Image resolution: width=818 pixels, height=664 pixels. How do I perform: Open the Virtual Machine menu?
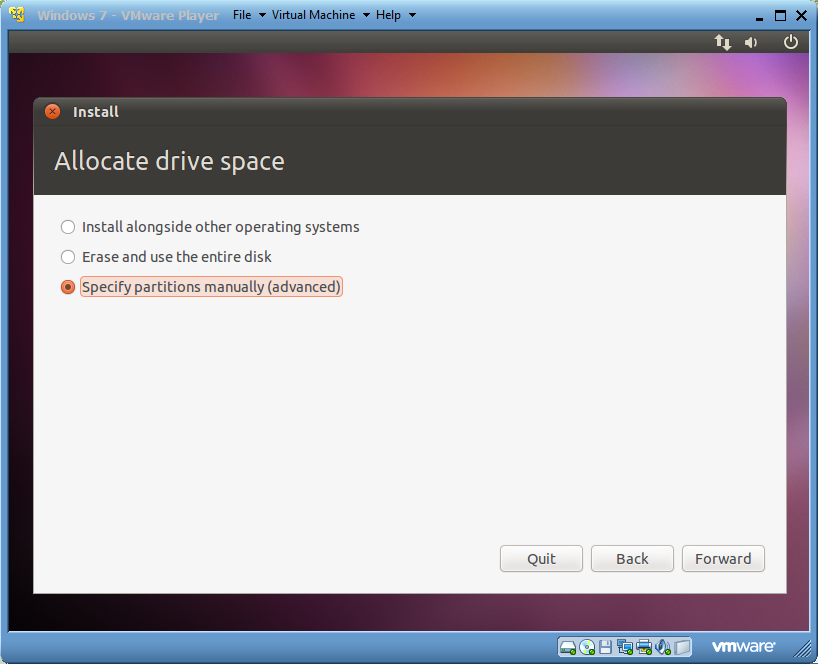click(314, 15)
